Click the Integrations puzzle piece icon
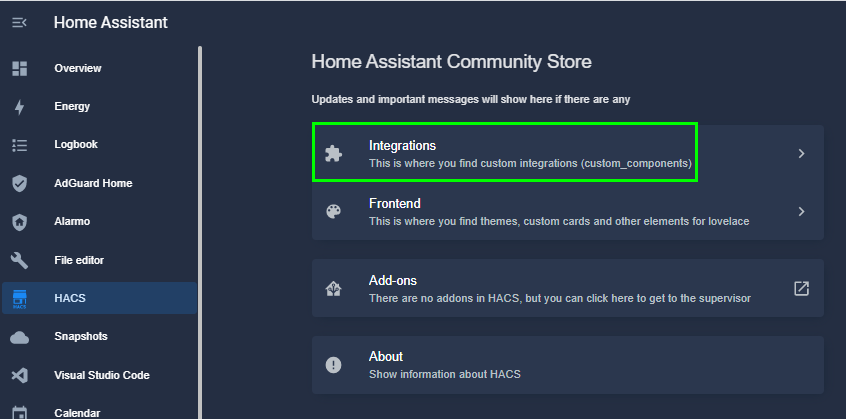 (333, 154)
